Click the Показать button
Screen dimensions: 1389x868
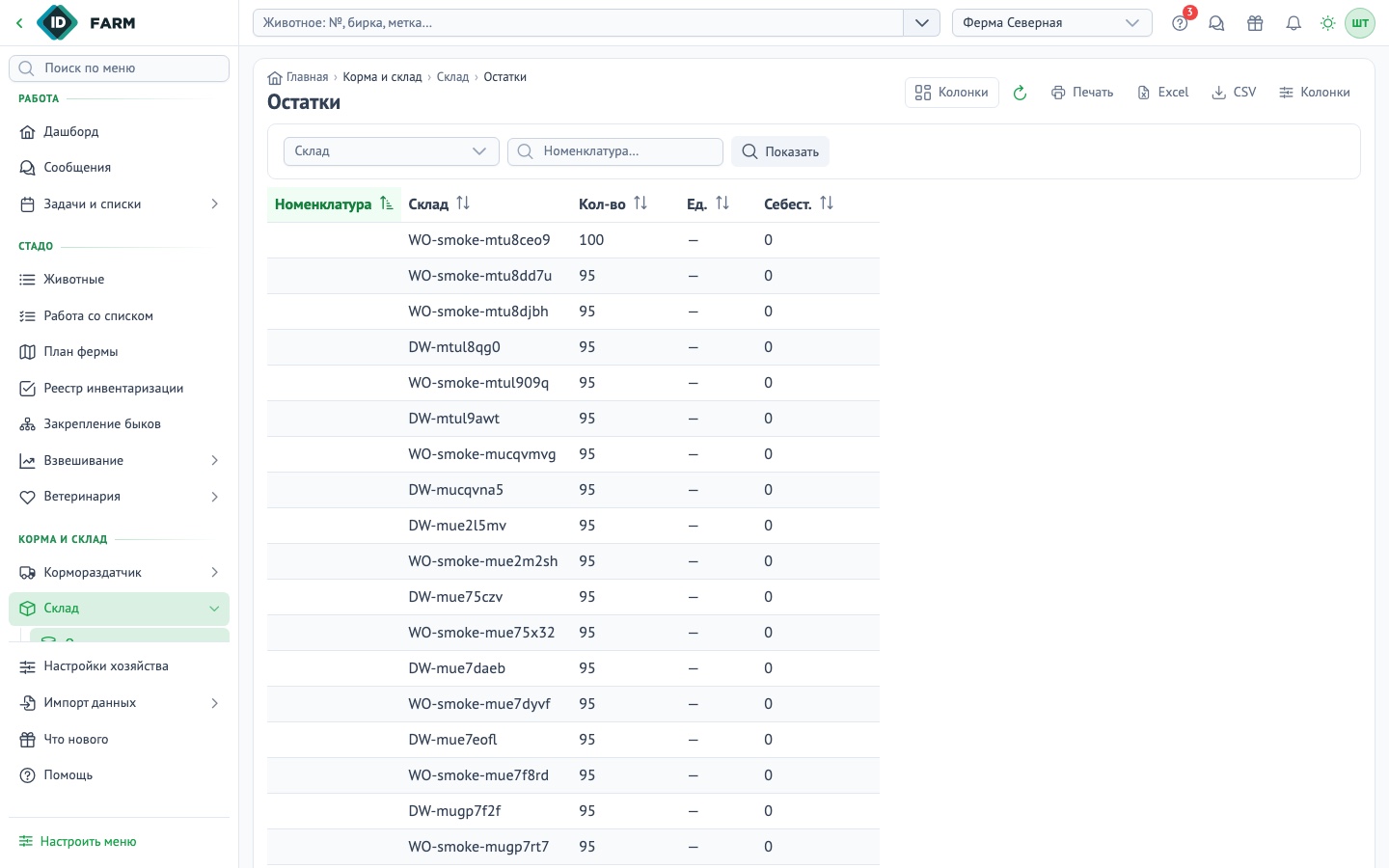coord(780,151)
